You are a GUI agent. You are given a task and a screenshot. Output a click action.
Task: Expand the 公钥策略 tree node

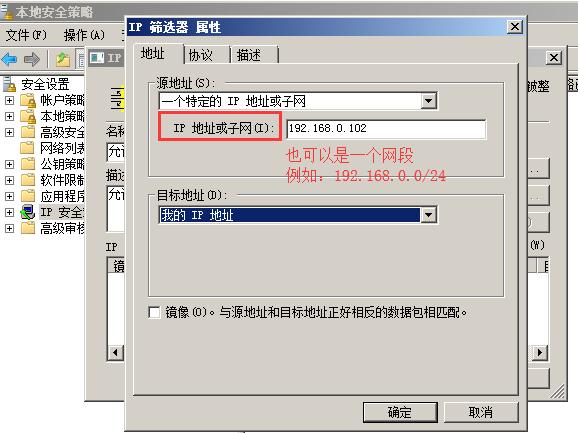(x=10, y=164)
